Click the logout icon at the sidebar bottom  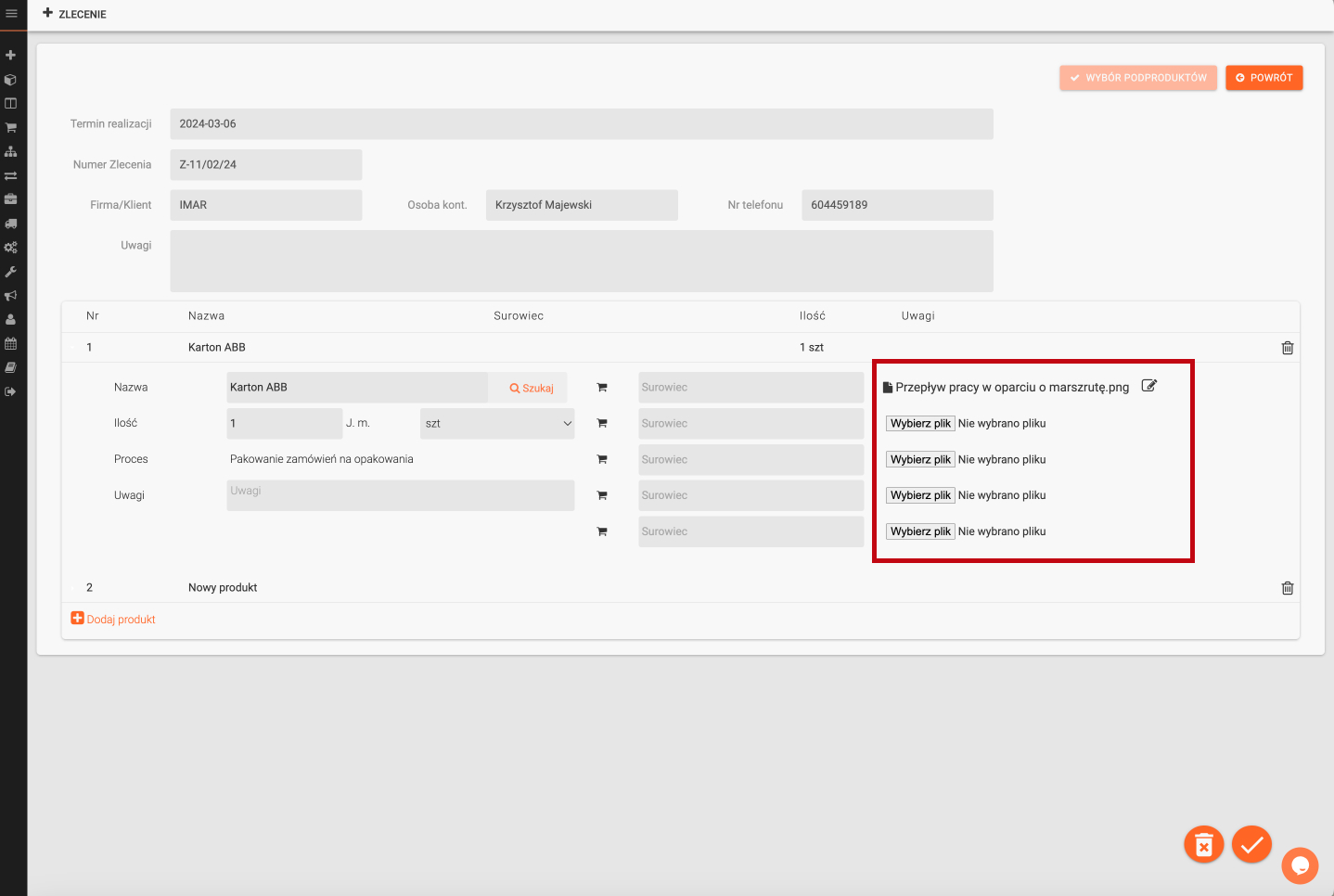[11, 391]
